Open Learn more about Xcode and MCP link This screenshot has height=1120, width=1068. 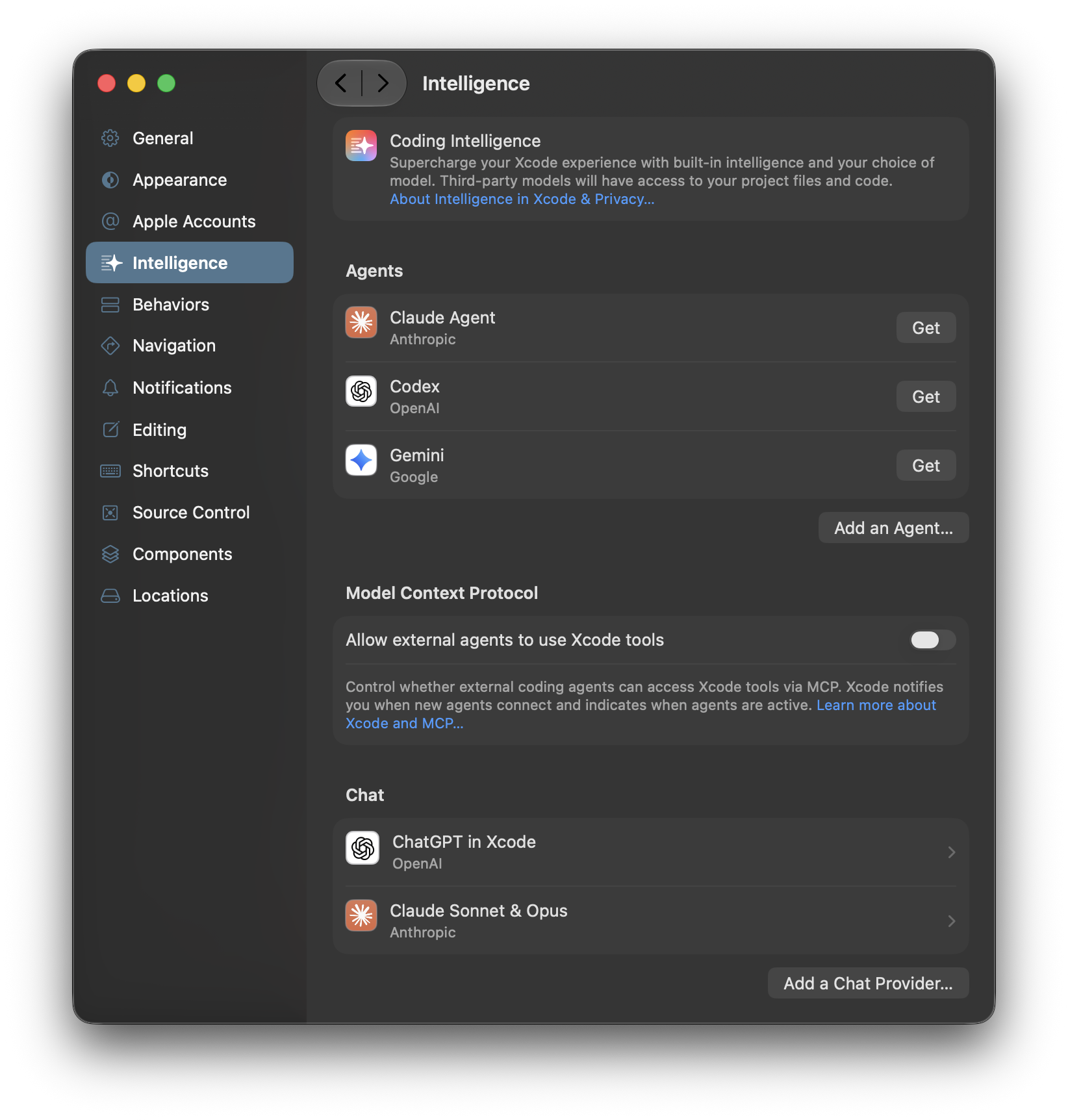click(x=876, y=706)
